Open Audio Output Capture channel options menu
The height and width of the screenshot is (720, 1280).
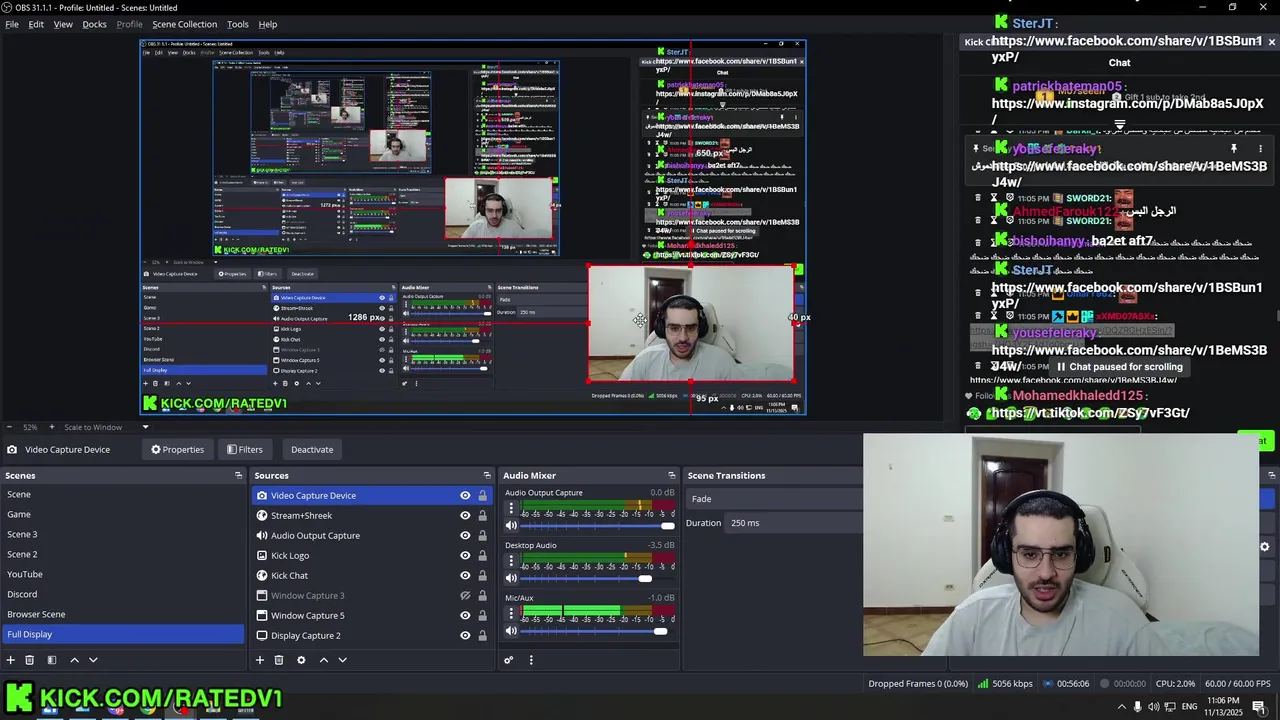511,508
